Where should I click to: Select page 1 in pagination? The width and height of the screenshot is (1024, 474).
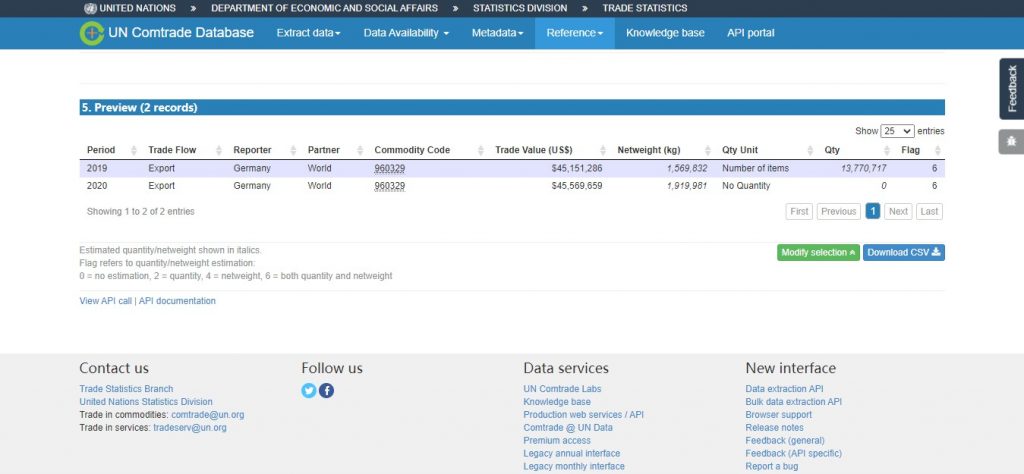(x=872, y=212)
